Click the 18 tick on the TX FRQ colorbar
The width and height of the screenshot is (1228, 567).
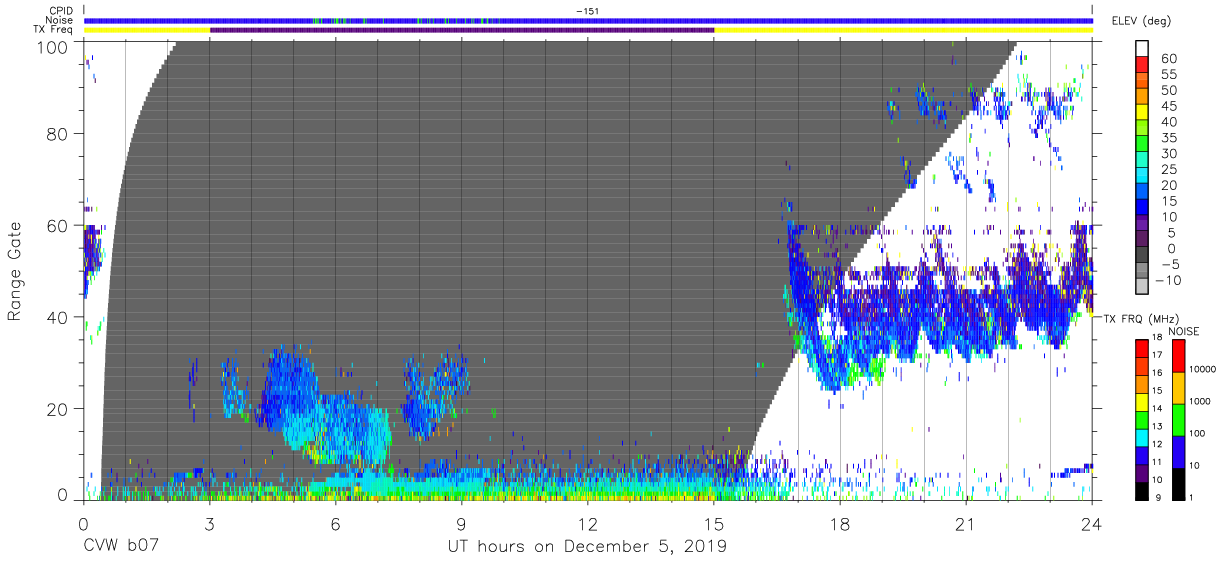pos(1157,337)
